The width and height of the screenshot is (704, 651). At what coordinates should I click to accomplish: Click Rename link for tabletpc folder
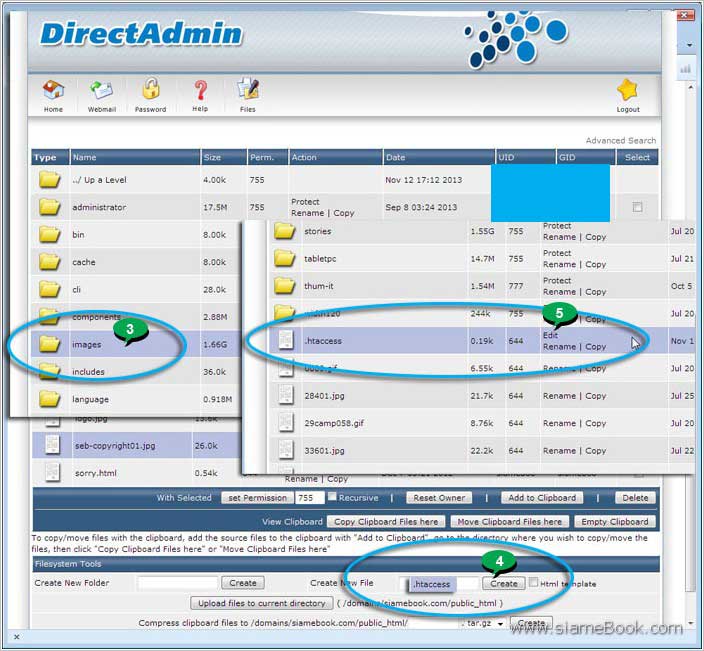559,264
